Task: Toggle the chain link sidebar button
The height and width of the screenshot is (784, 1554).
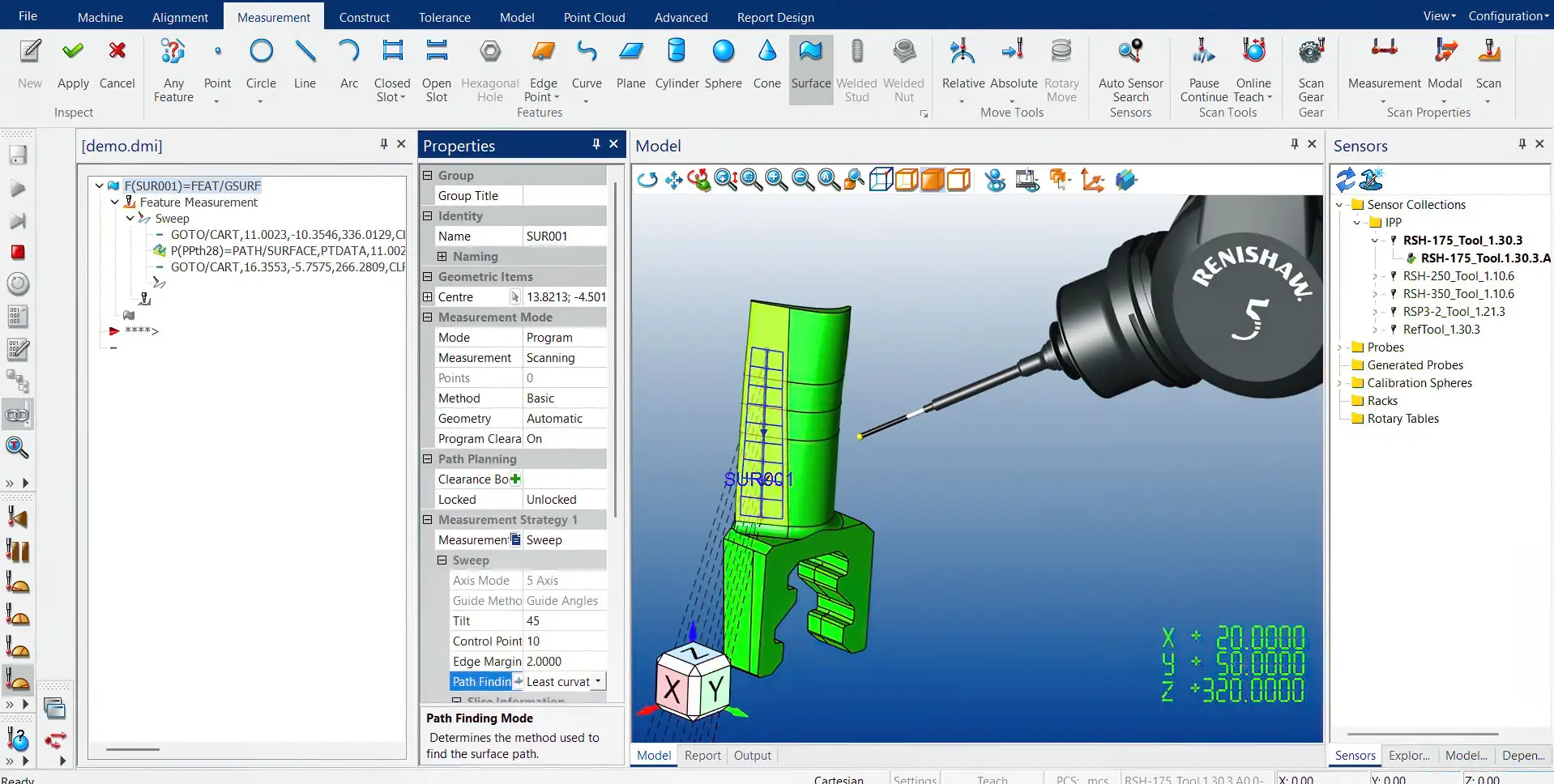Action: (18, 415)
